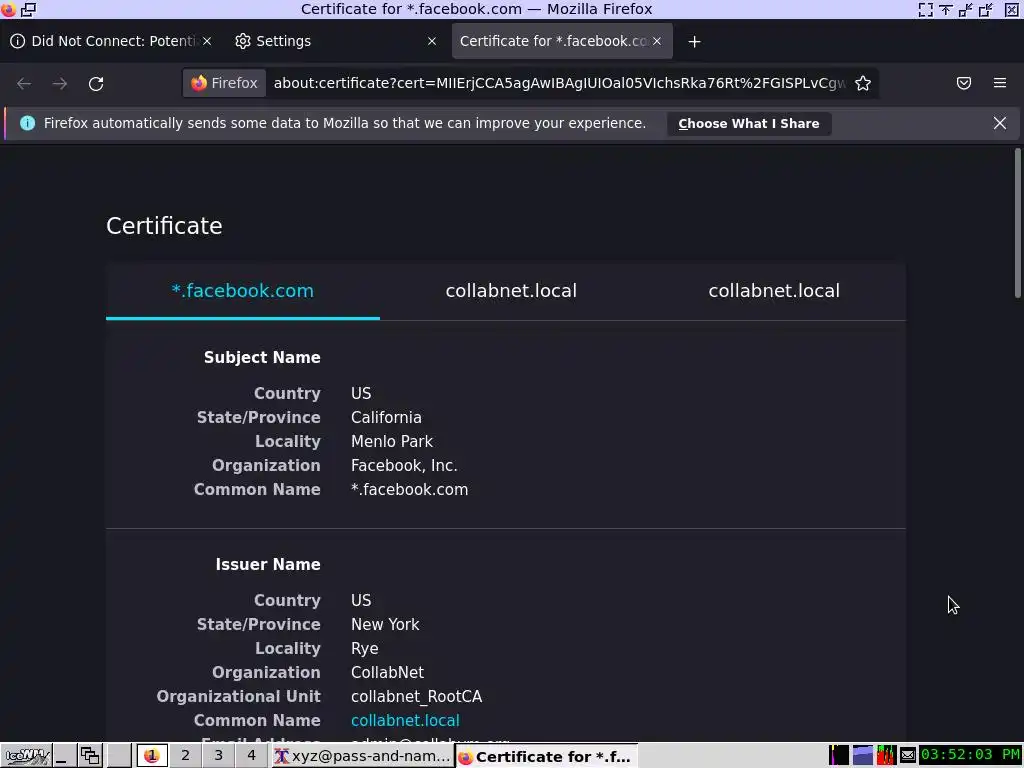
Task: Click the info icon in notification bar
Action: (x=27, y=123)
